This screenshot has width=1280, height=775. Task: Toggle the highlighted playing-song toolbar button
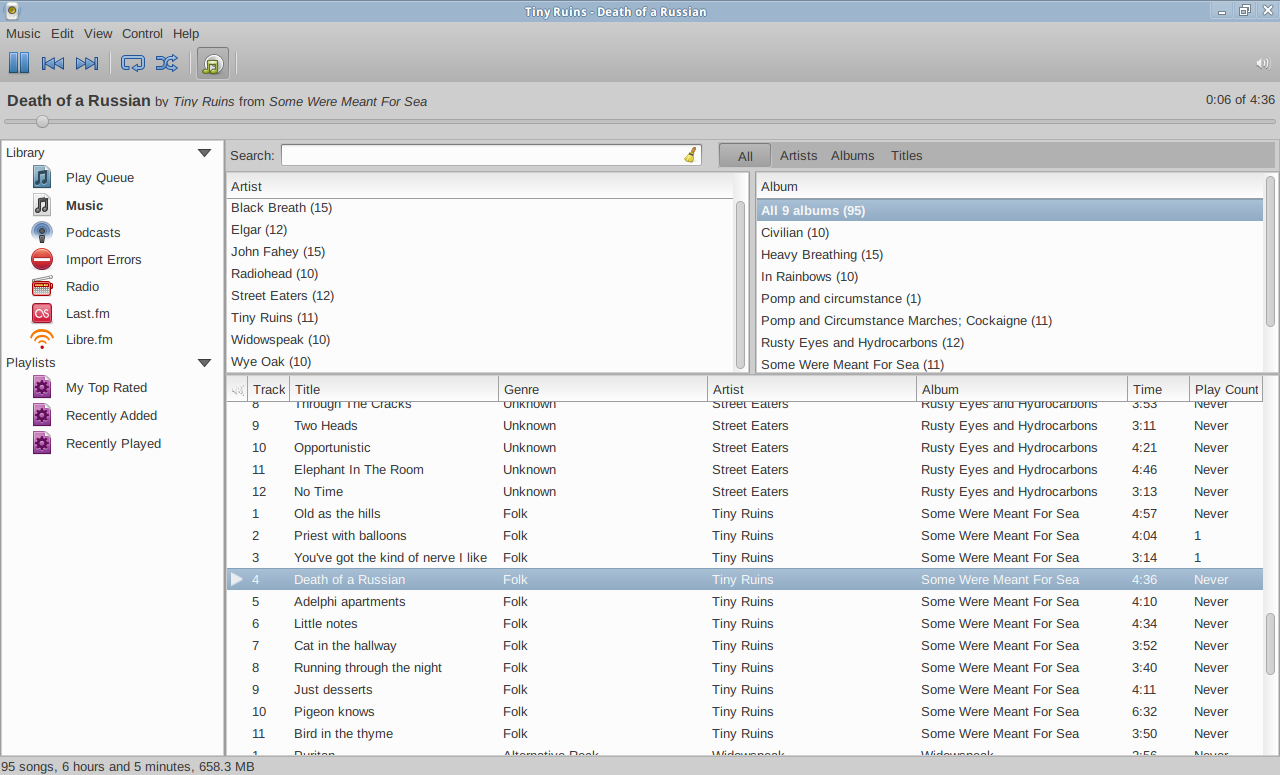coord(212,63)
